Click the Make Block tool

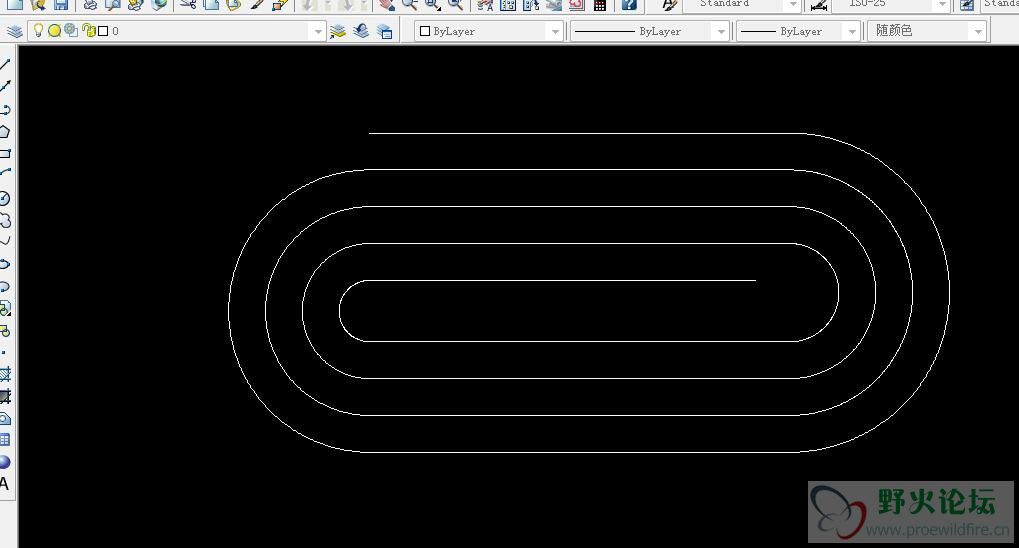[5, 331]
